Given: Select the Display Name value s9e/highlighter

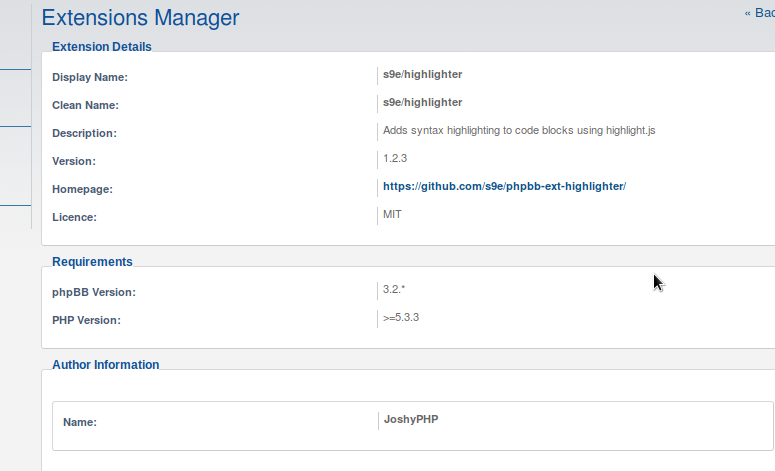Looking at the screenshot, I should click(422, 74).
